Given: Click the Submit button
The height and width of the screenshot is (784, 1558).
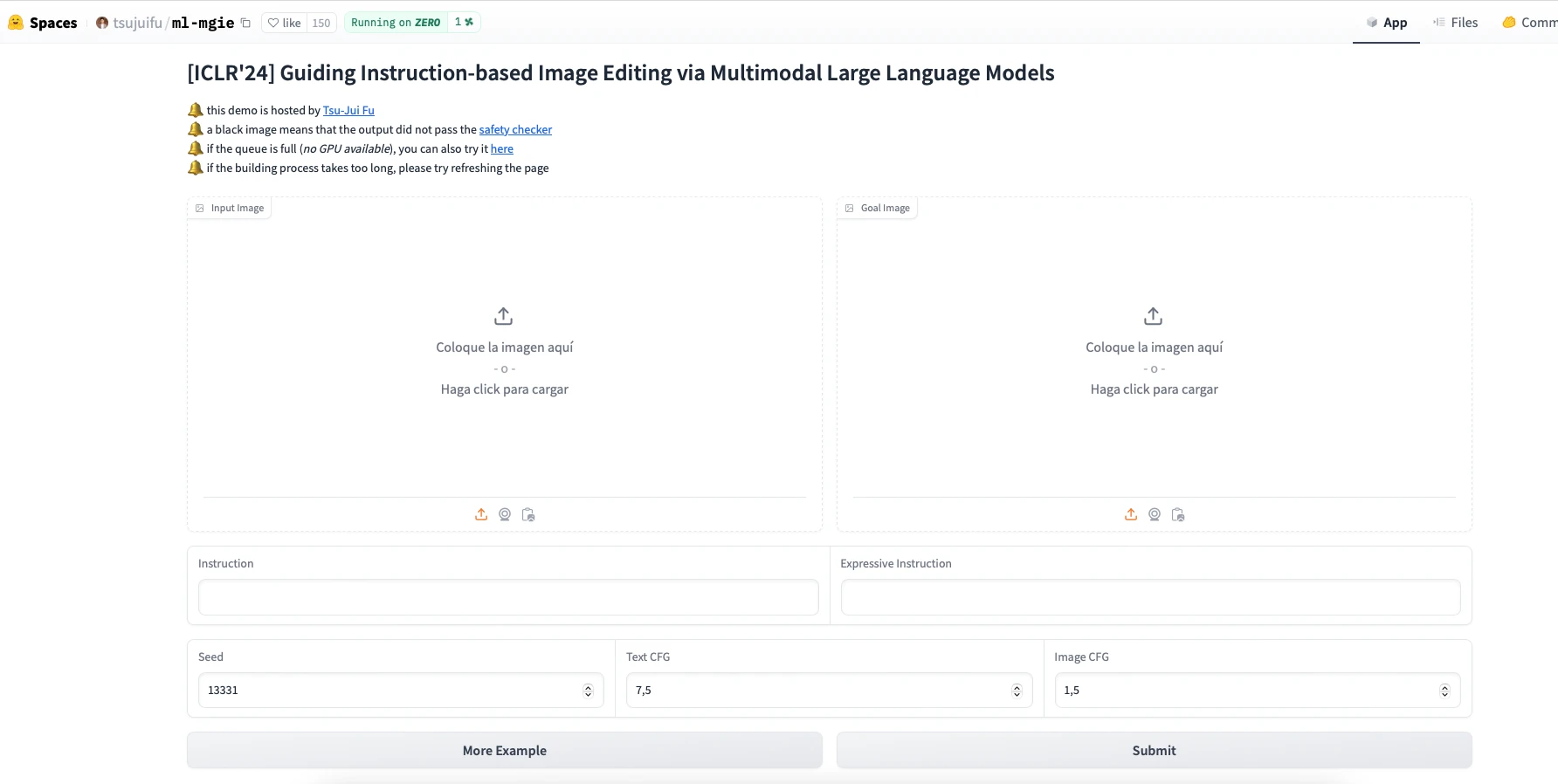Looking at the screenshot, I should [x=1155, y=750].
